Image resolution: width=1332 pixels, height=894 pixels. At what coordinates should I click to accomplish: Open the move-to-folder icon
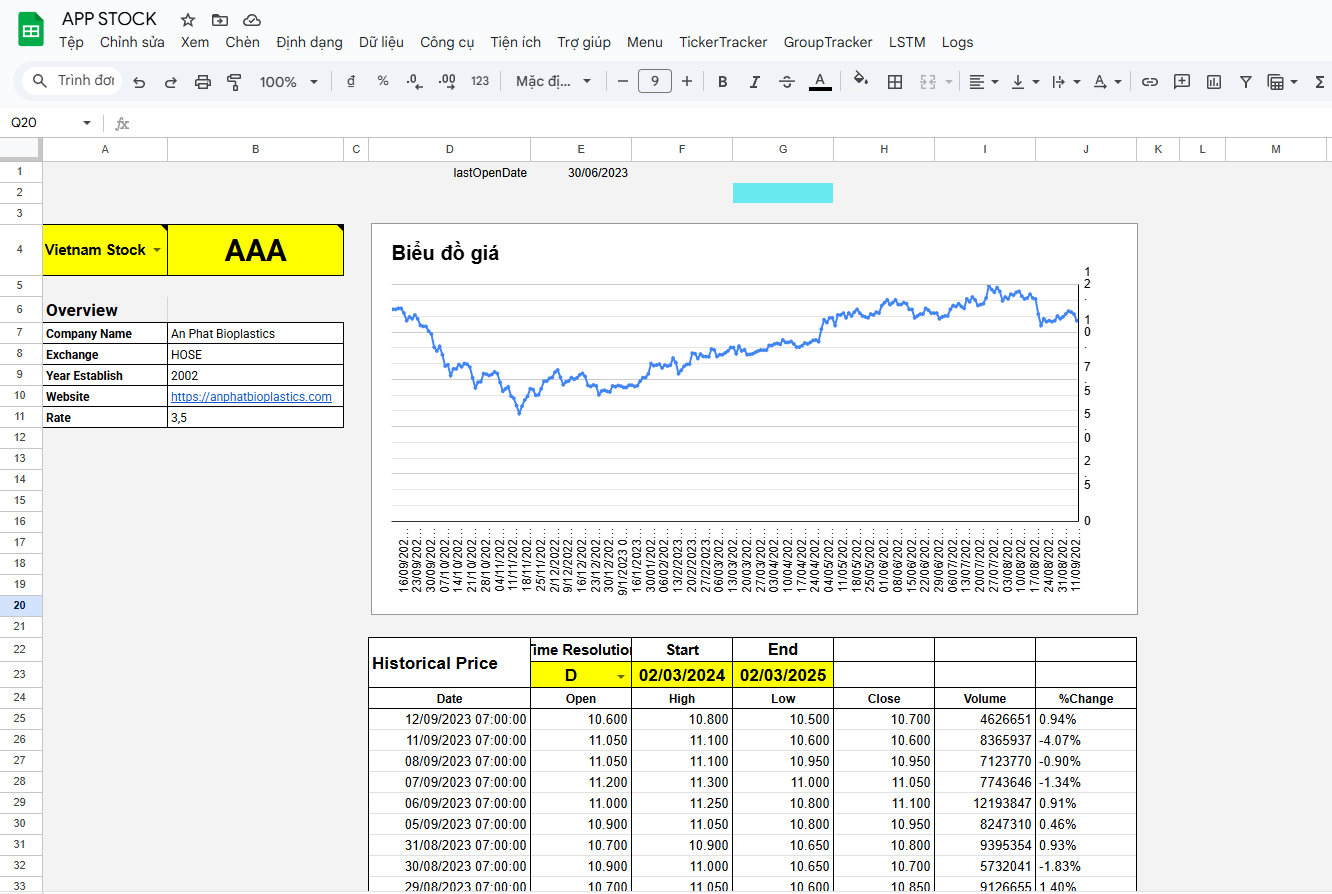(220, 20)
